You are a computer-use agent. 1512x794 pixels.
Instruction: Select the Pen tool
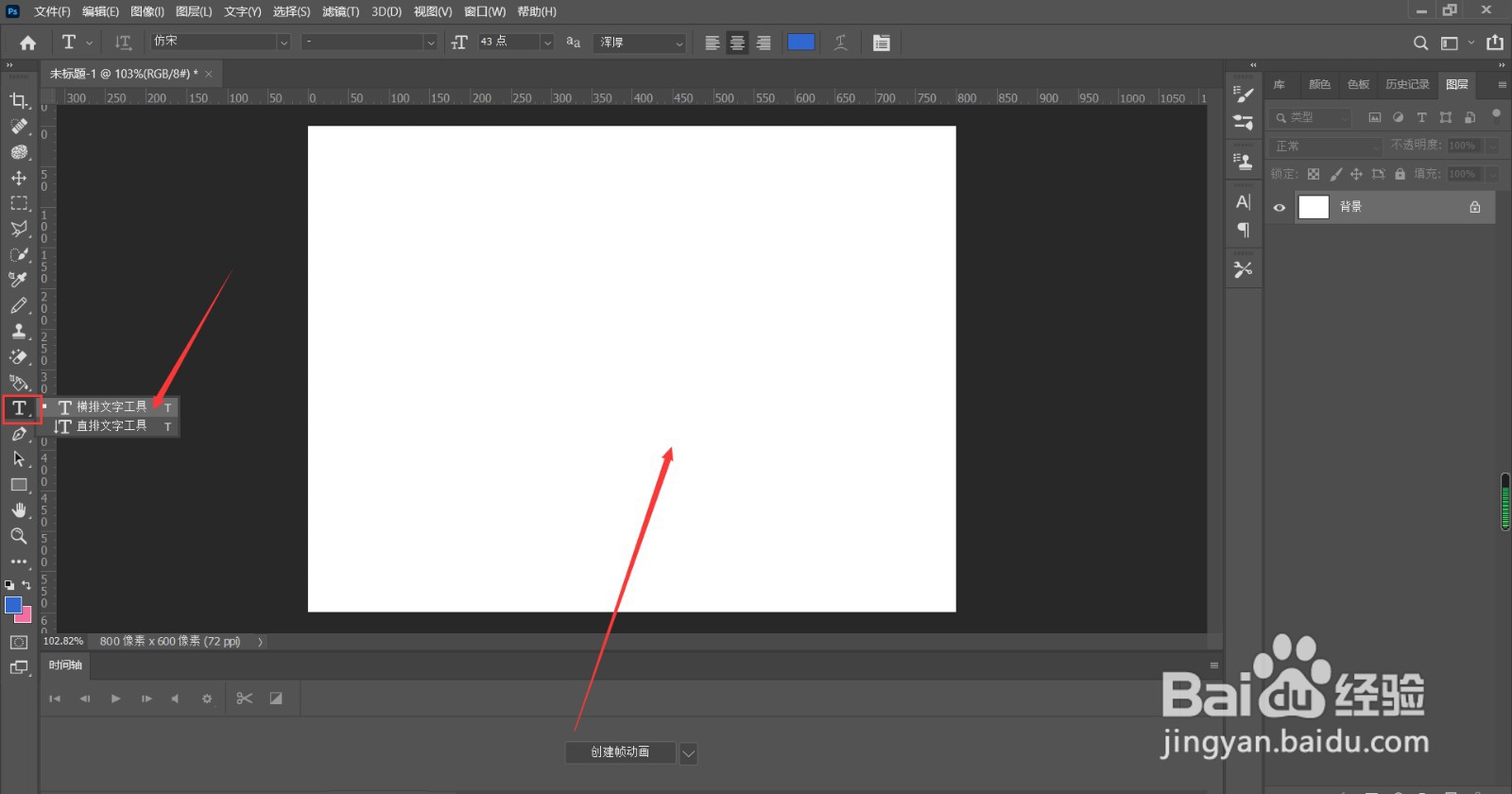pos(19,434)
